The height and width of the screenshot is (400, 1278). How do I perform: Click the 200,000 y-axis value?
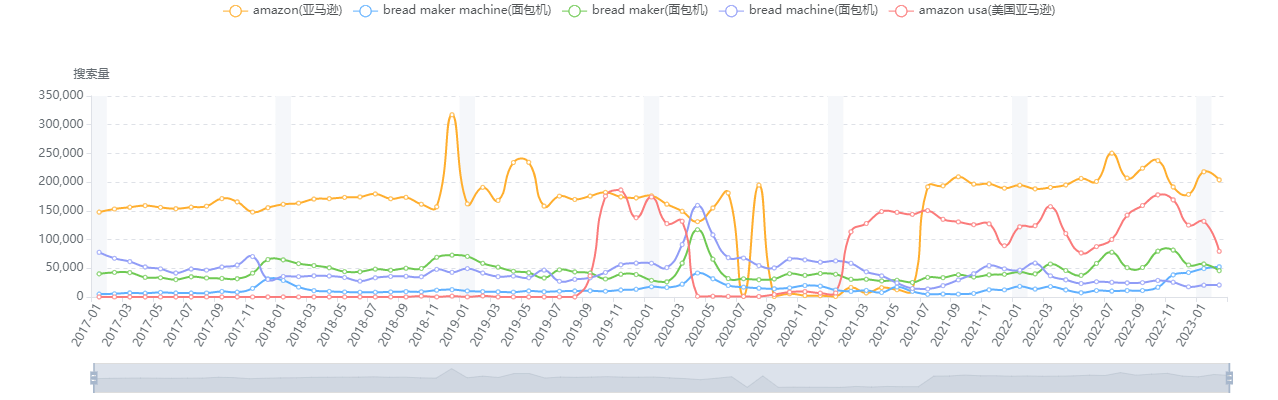(59, 181)
